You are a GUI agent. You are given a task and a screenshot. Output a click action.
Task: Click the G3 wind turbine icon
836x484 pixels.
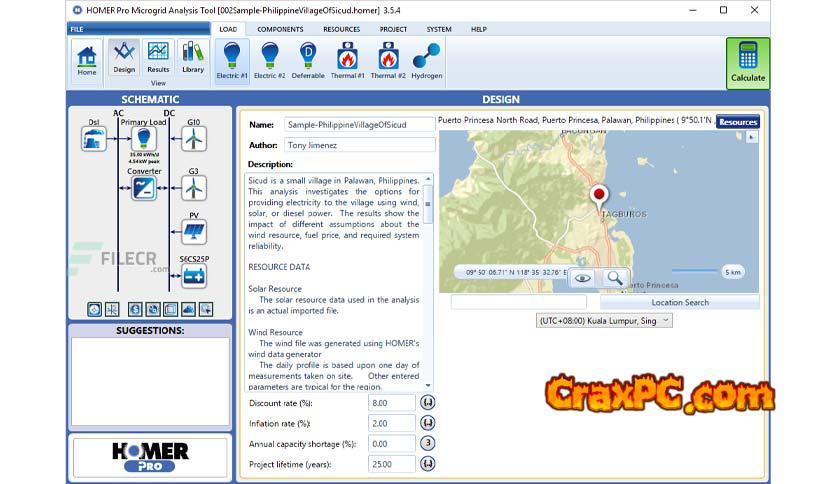pos(194,188)
